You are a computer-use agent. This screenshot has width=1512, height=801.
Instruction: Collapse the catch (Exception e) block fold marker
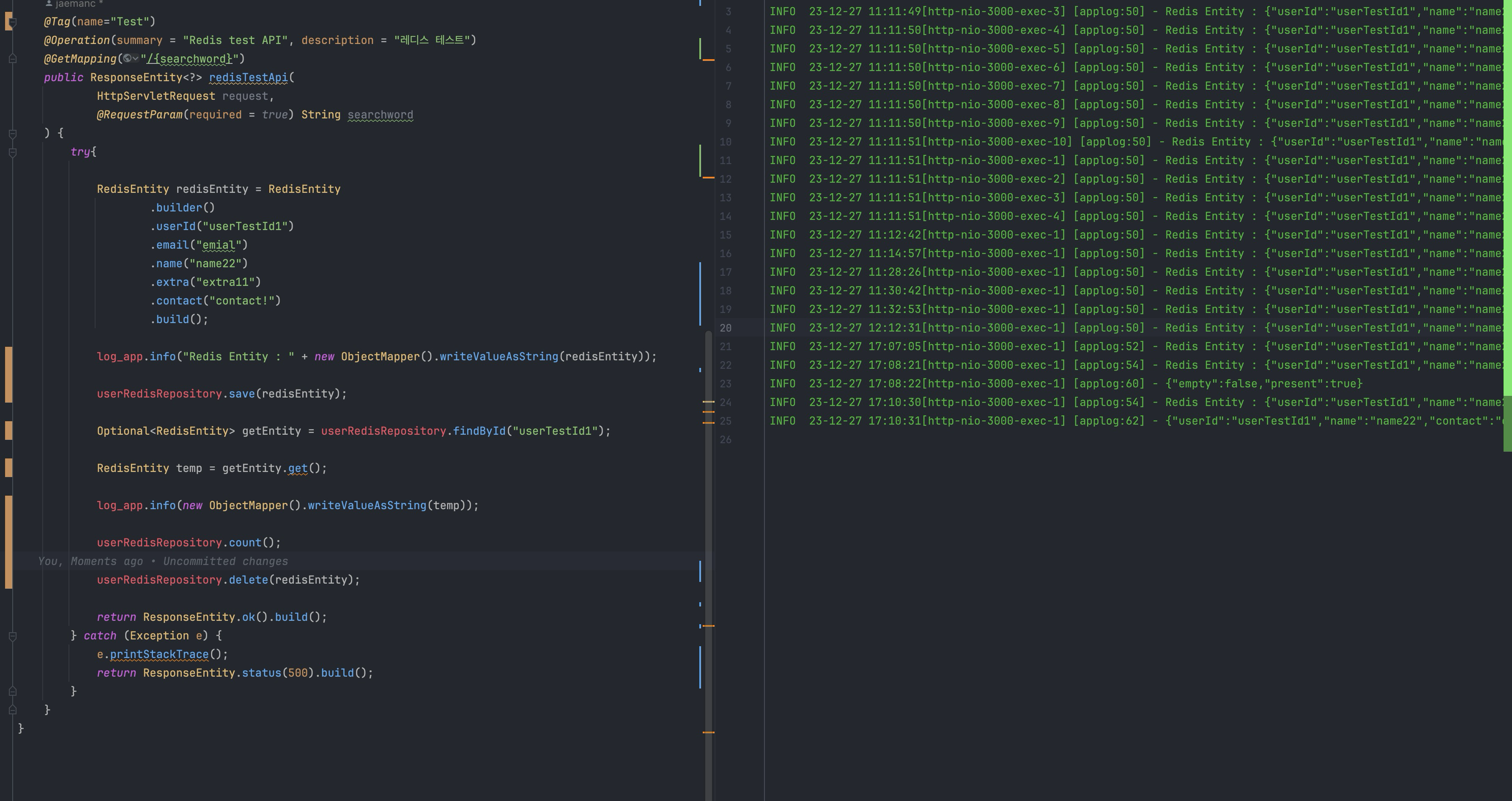12,636
